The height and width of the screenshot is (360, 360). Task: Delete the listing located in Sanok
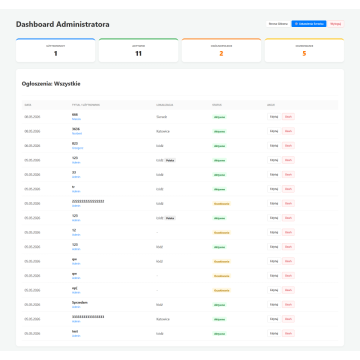pyautogui.click(x=288, y=117)
